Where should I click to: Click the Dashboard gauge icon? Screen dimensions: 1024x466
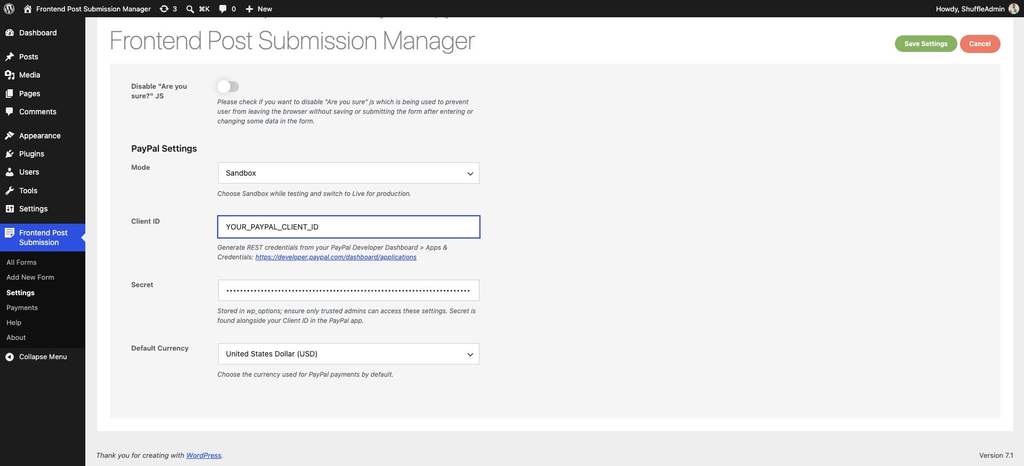click(9, 33)
